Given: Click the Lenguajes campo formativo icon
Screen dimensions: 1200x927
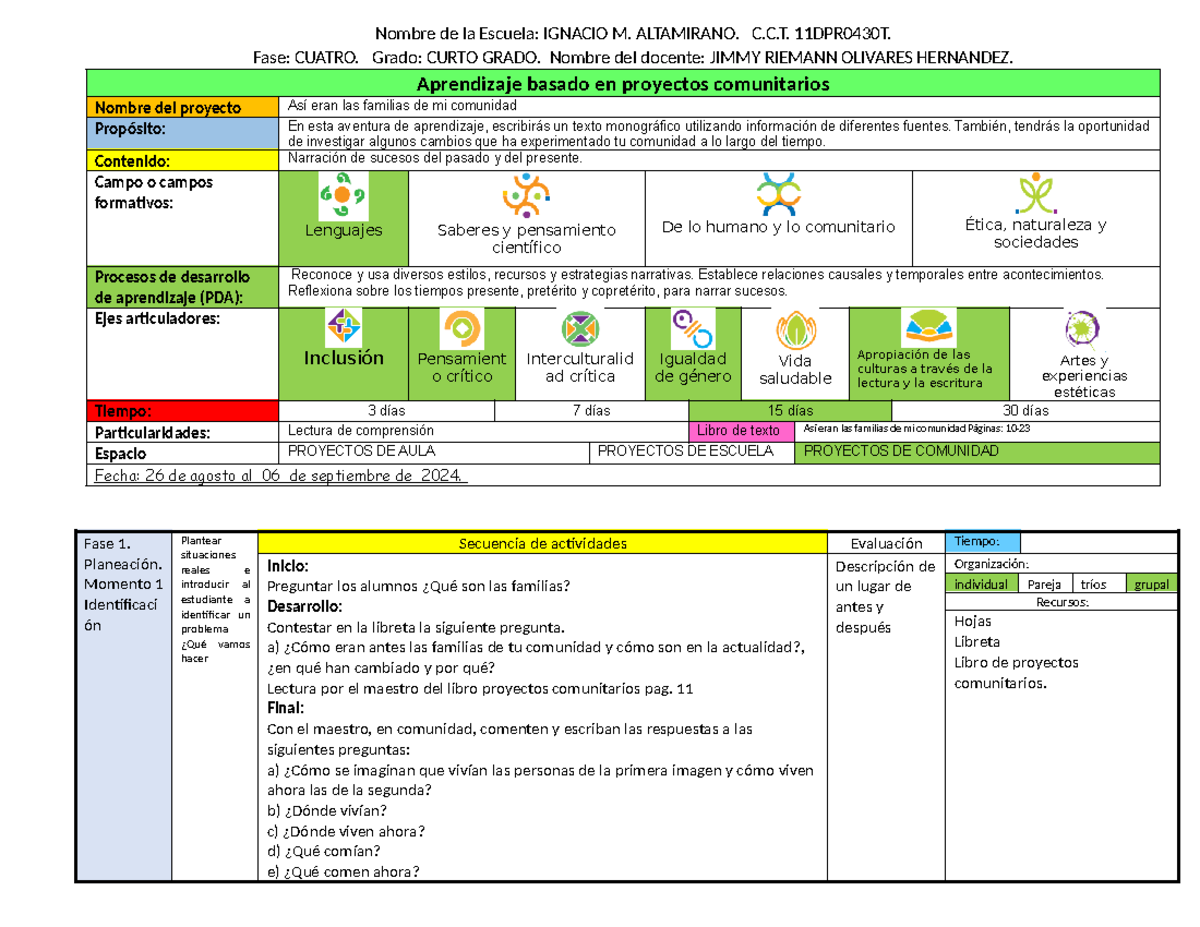Looking at the screenshot, I should 342,197.
